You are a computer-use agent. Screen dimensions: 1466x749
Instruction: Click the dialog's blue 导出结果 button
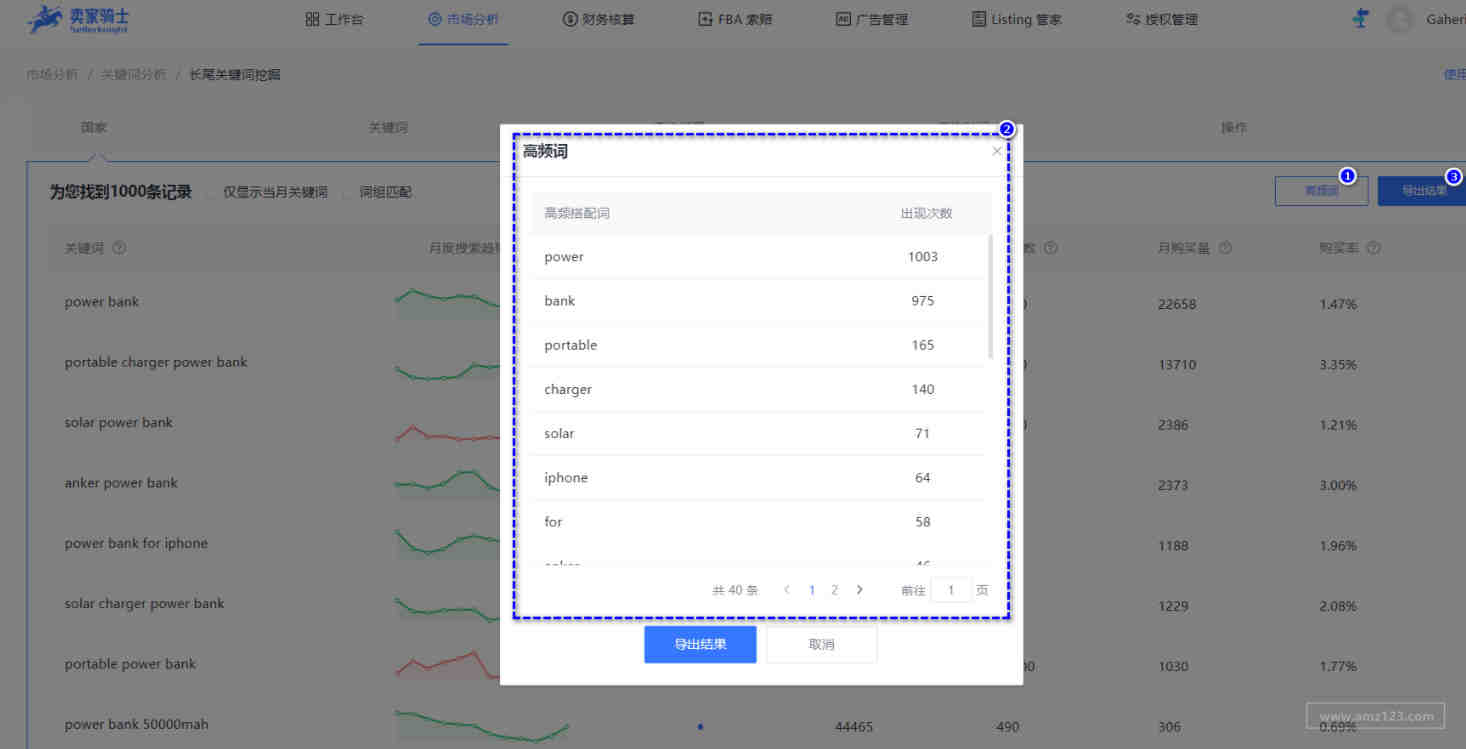700,644
